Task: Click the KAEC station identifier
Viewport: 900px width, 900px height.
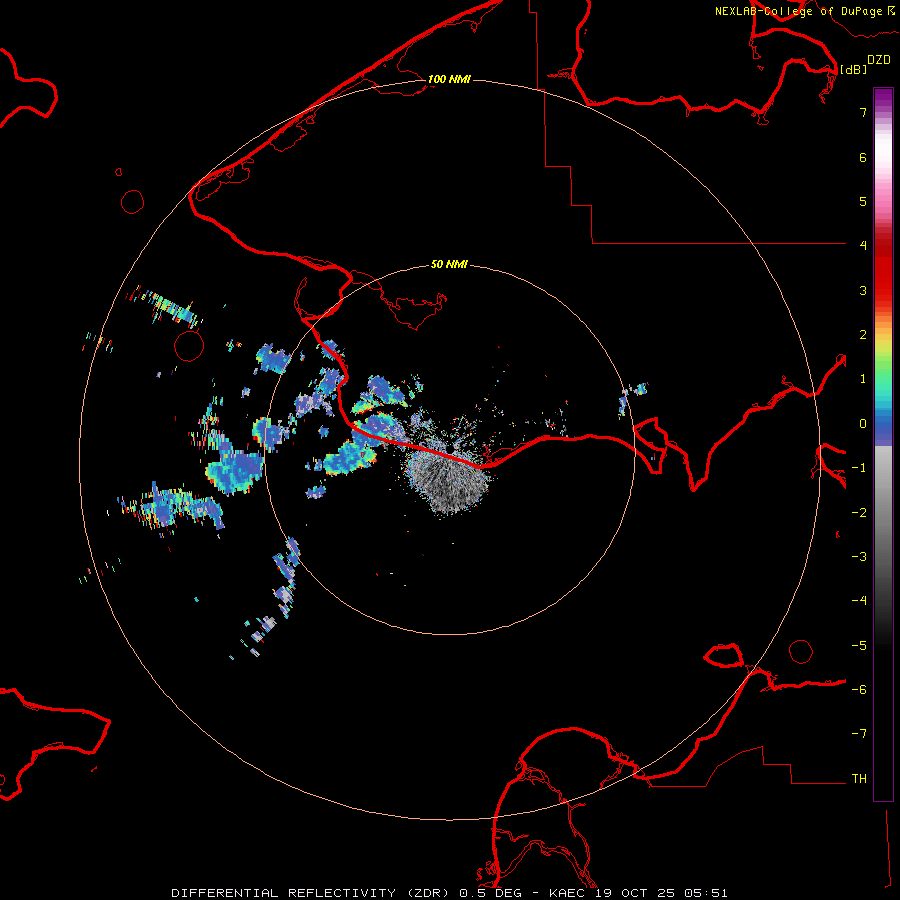Action: click(568, 893)
